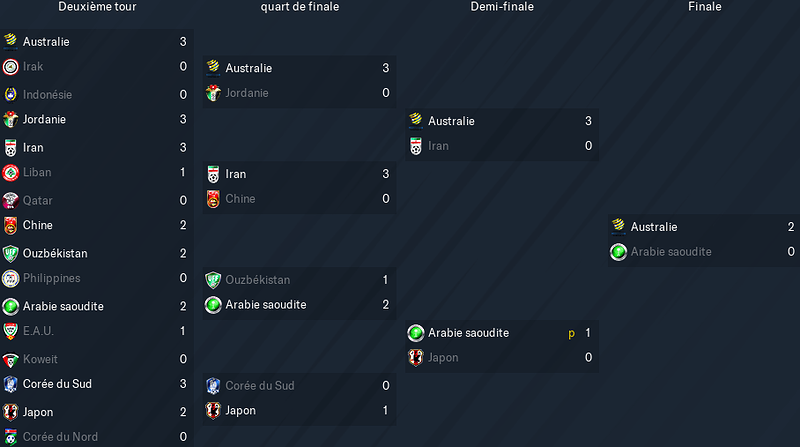Open the Philippines team badge

[x=10, y=279]
